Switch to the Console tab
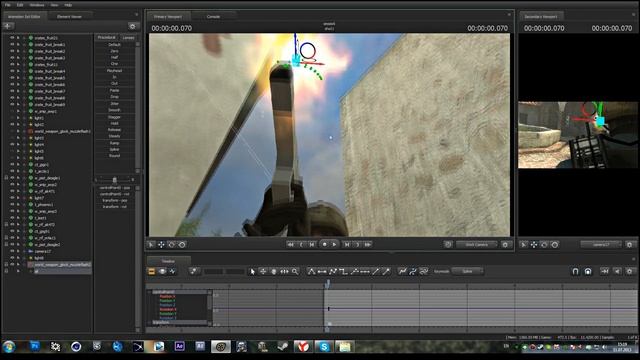 coord(213,16)
